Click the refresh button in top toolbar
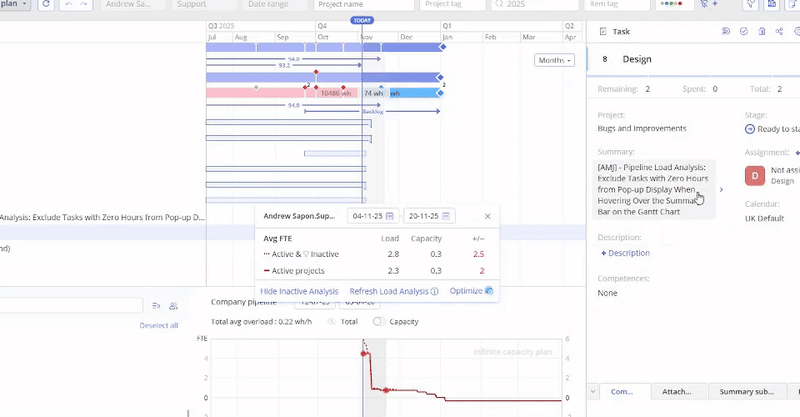Viewport: 800px width, 417px height. (x=48, y=5)
